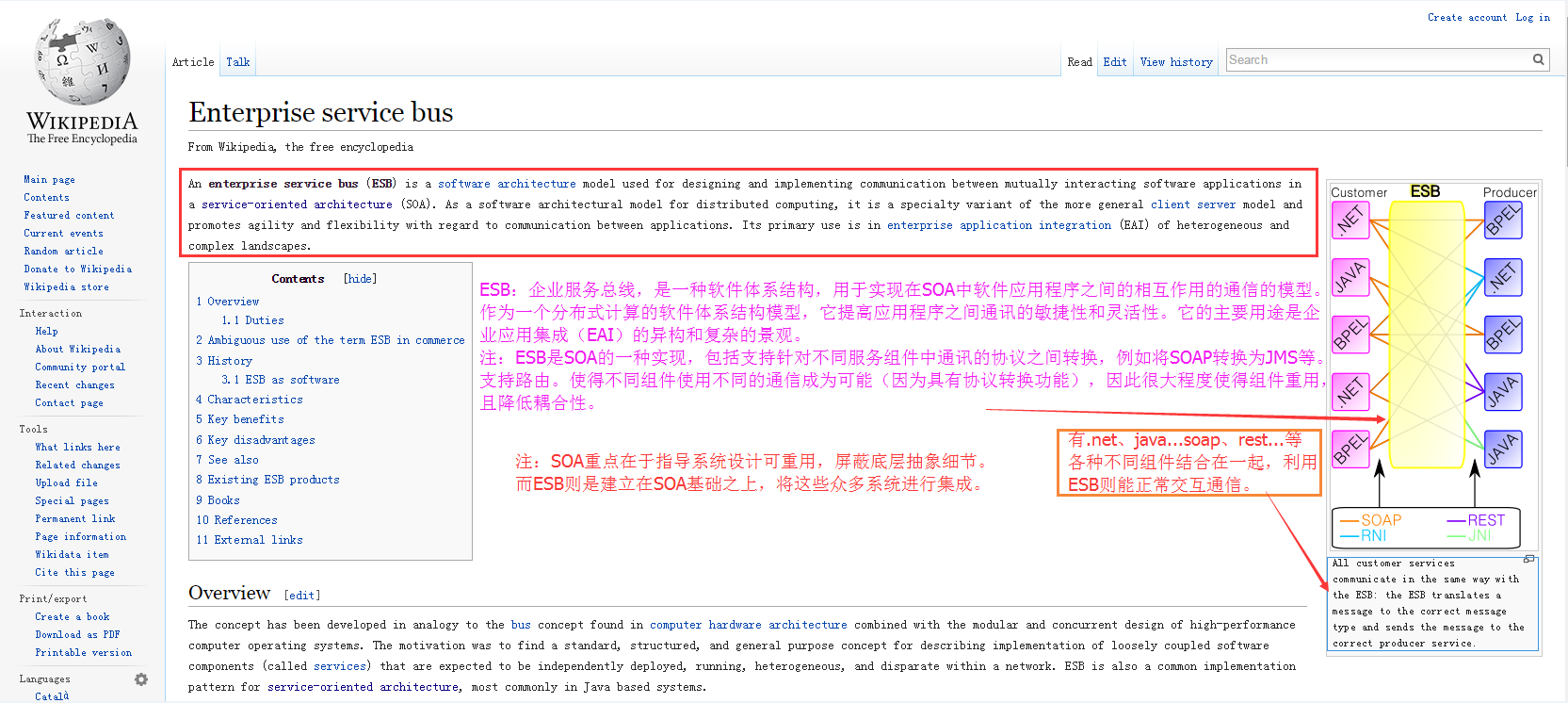Click the Permanent link tool
The image size is (1568, 703).
74,519
